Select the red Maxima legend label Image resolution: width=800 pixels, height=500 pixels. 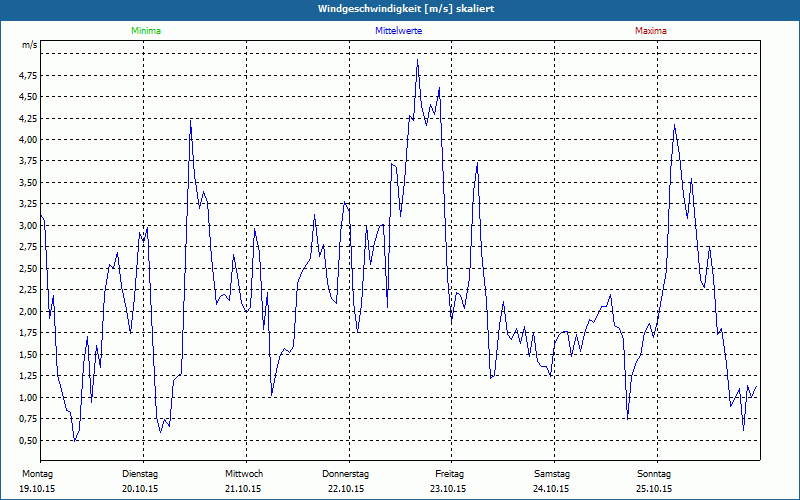click(x=651, y=31)
